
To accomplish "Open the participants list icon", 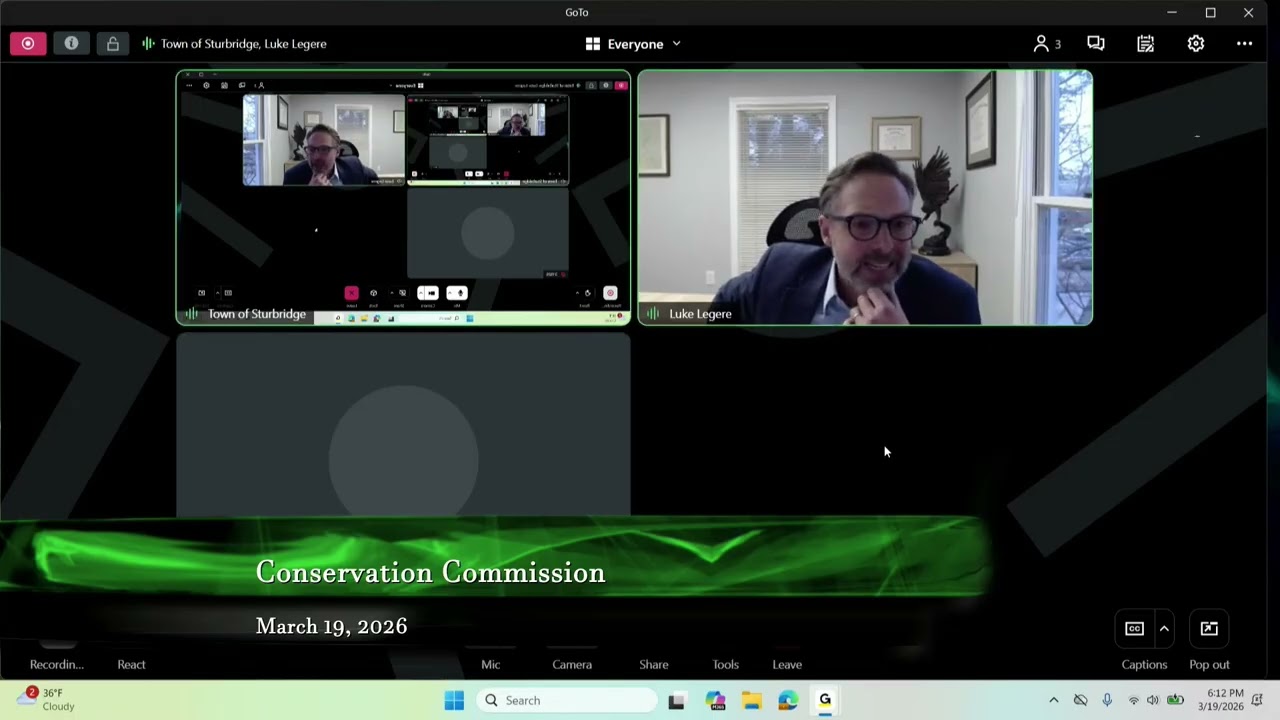I will (1047, 44).
